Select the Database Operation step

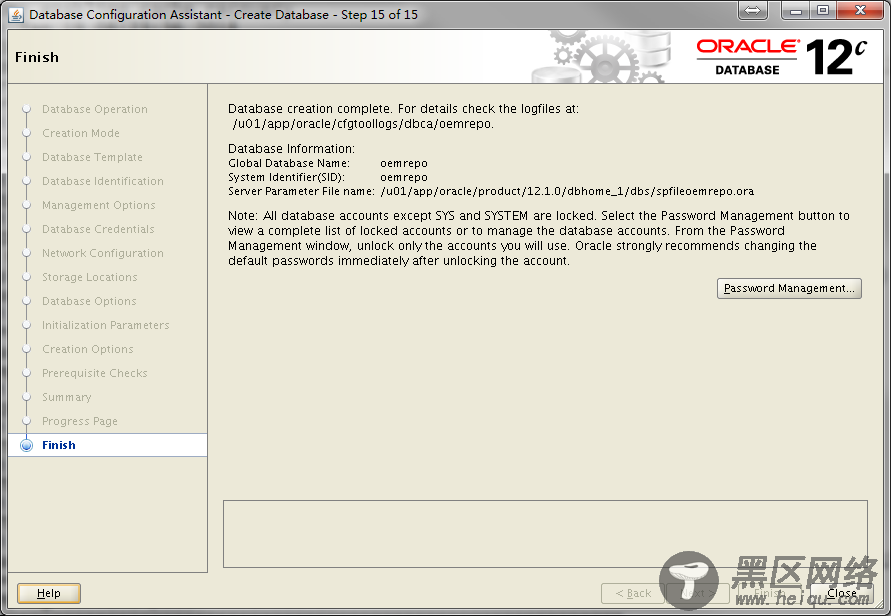(95, 109)
